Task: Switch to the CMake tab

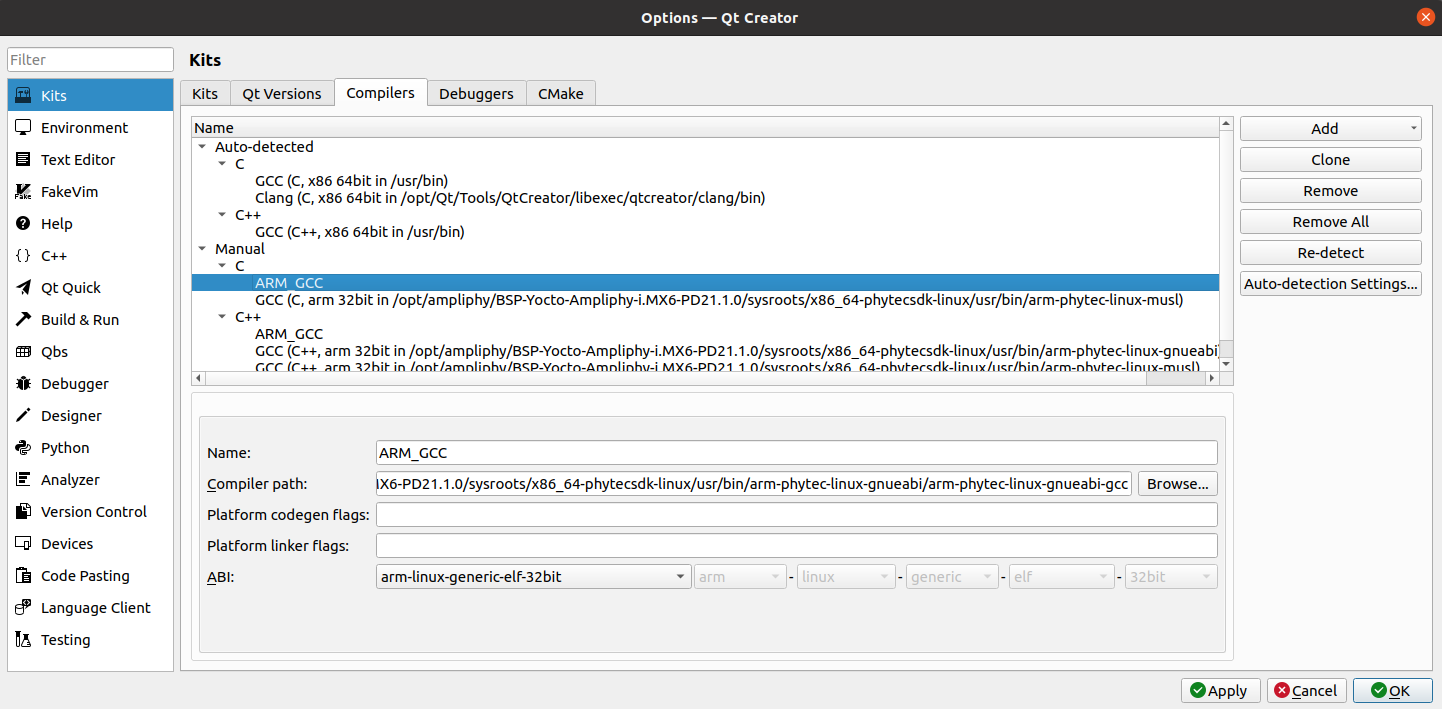Action: point(561,93)
